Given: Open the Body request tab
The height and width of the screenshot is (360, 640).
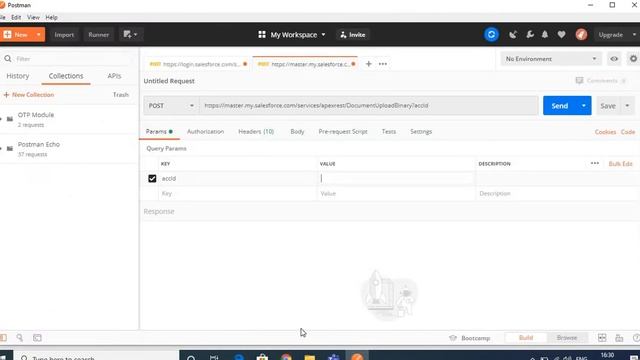Looking at the screenshot, I should (297, 131).
